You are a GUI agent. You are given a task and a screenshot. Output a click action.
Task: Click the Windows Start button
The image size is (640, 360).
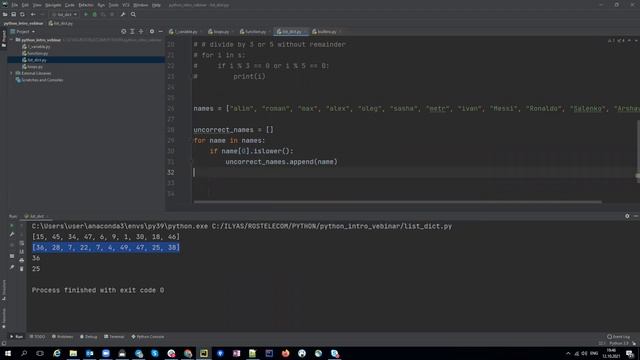pos(8,353)
